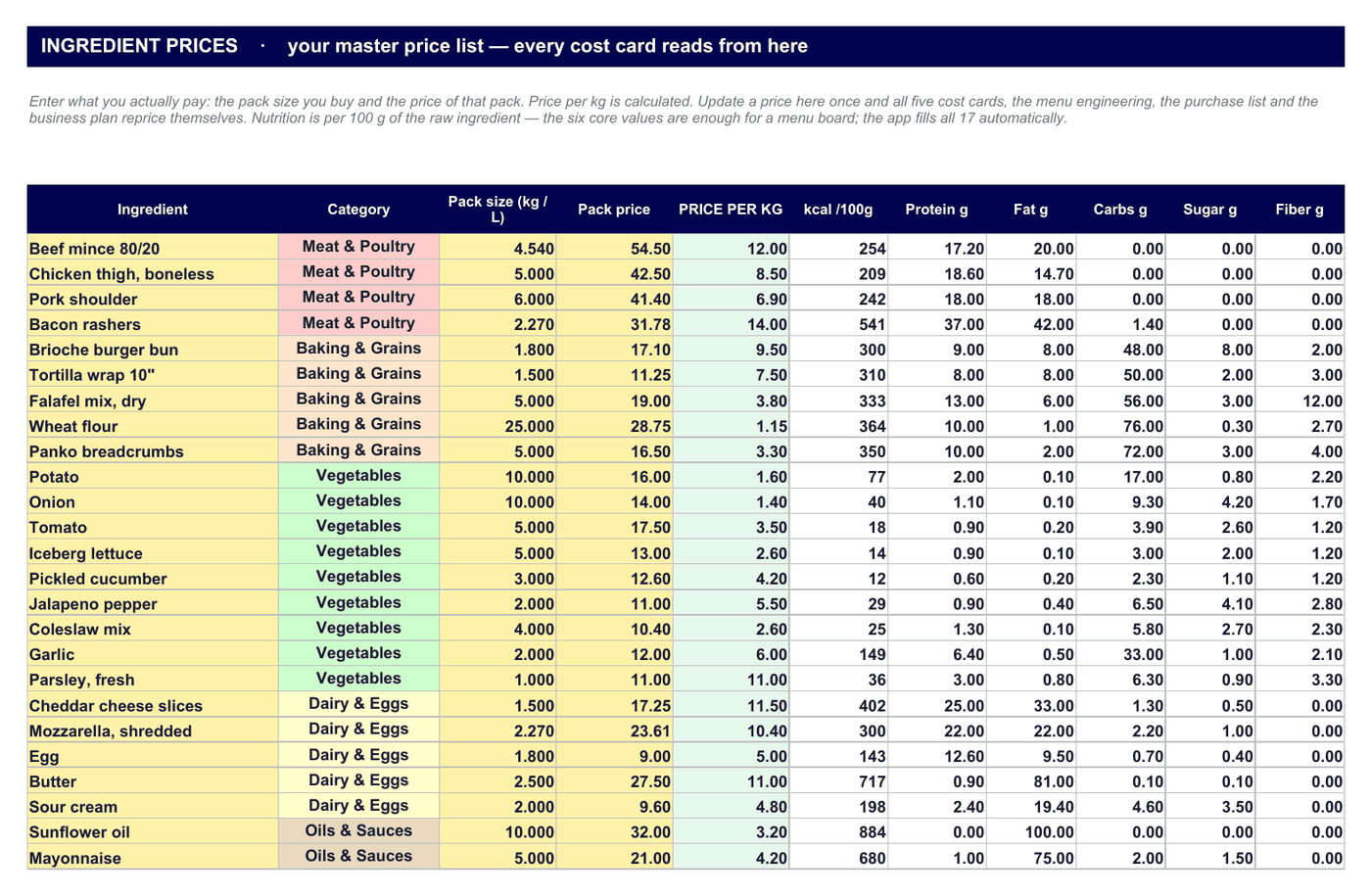This screenshot has height=896, width=1371.
Task: Click Wheat flour pack size 25.000
Action: pyautogui.click(x=497, y=427)
